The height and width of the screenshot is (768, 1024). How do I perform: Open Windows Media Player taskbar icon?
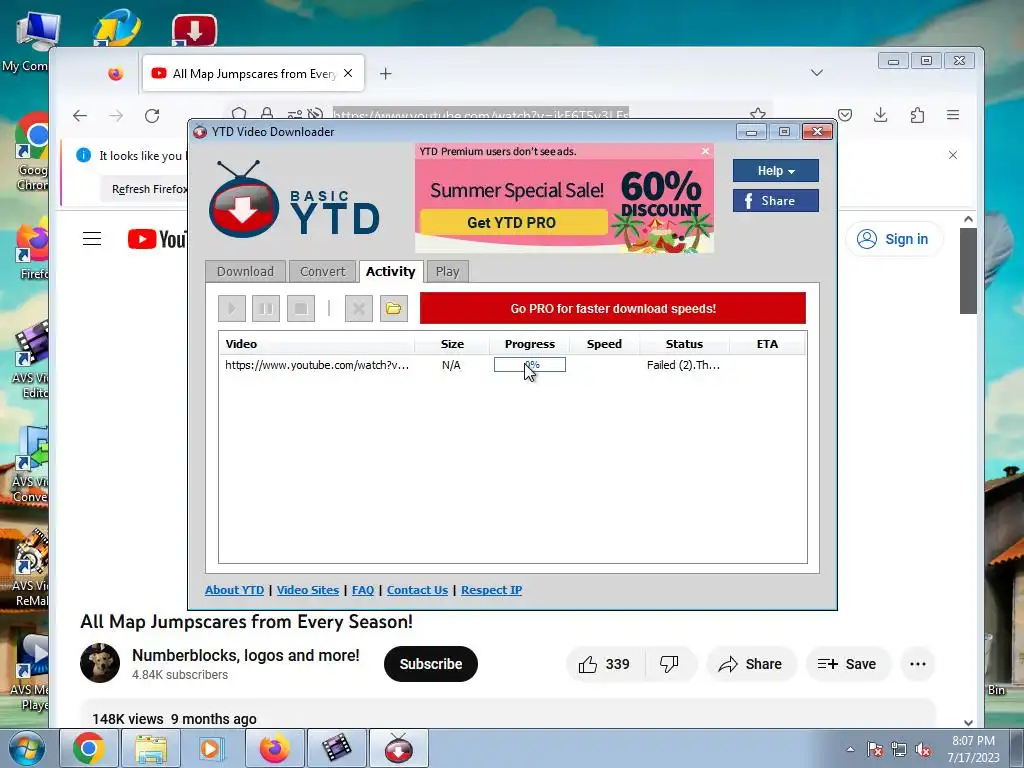212,748
